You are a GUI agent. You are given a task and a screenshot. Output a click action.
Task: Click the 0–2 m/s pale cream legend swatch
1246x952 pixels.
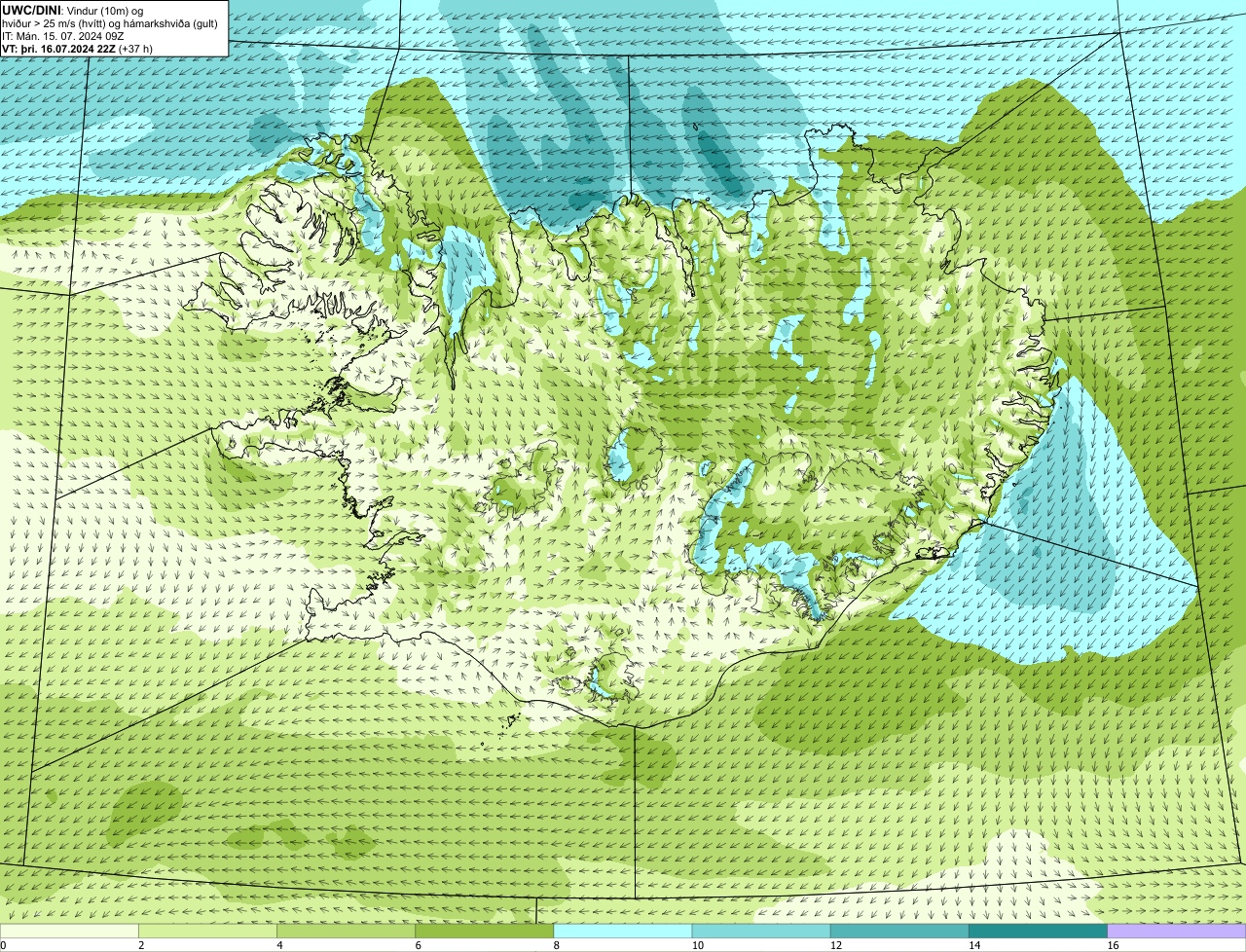[69, 932]
